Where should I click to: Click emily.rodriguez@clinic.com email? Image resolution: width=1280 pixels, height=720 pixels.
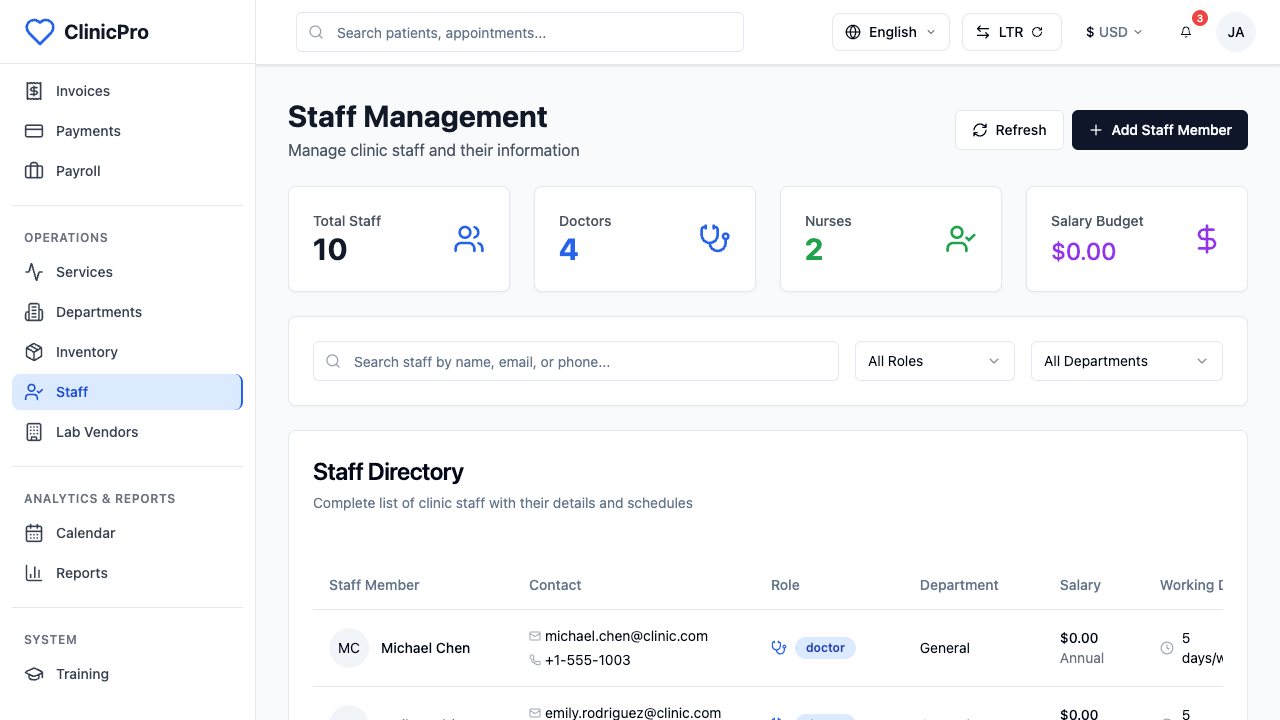pyautogui.click(x=633, y=713)
